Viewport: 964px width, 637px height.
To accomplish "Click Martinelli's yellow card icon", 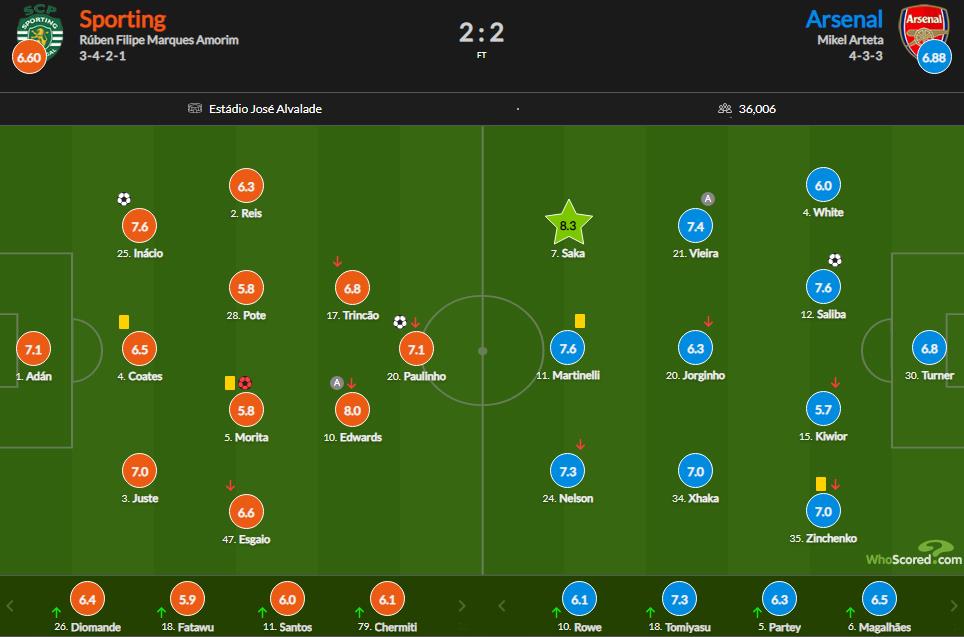I will pos(580,321).
